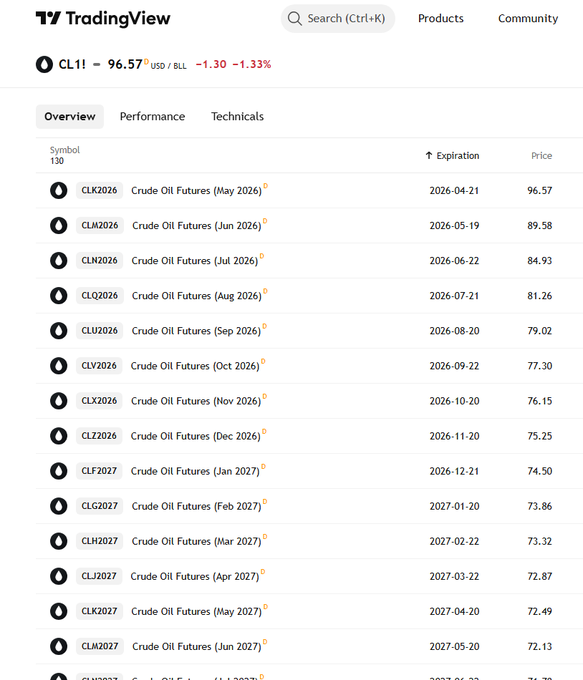Open Crude Oil Futures (Jan 2027) link
Screen dimensions: 583x680
point(195,471)
